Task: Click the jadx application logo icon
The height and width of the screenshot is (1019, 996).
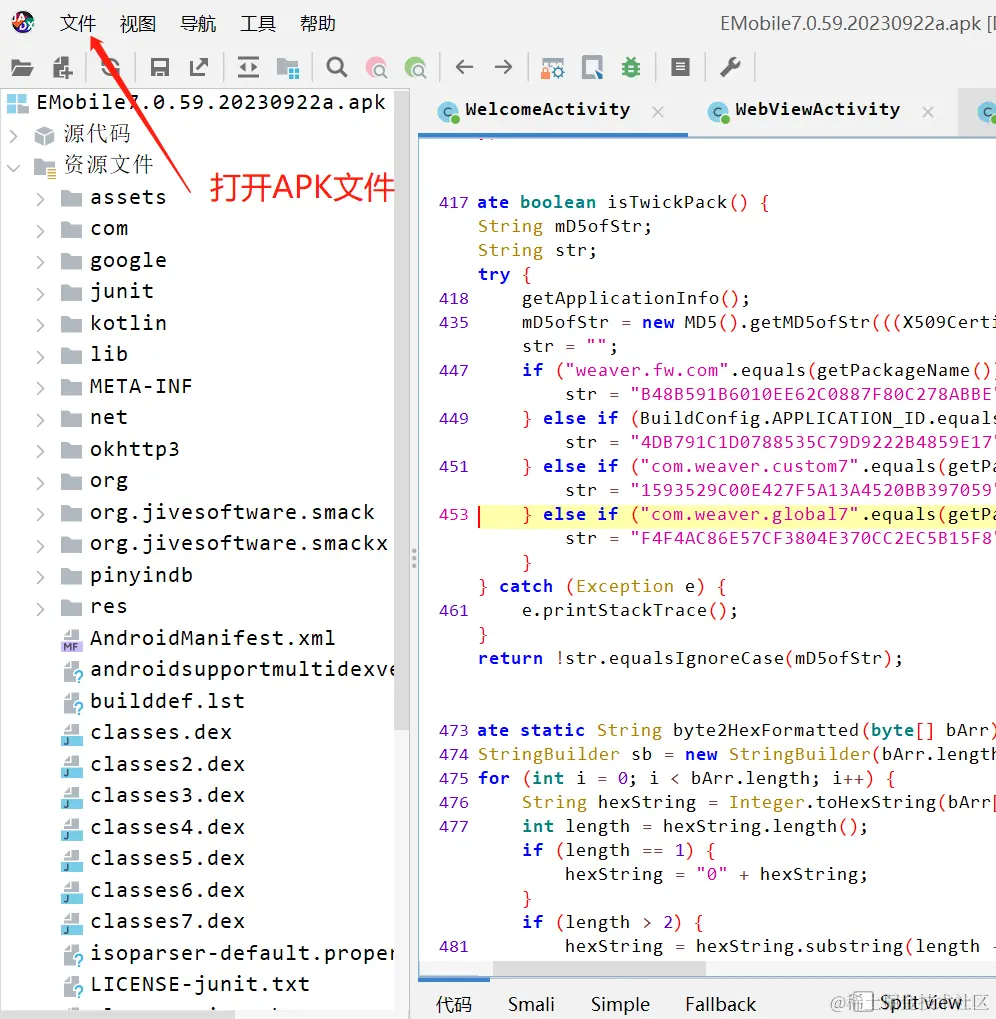Action: [23, 22]
